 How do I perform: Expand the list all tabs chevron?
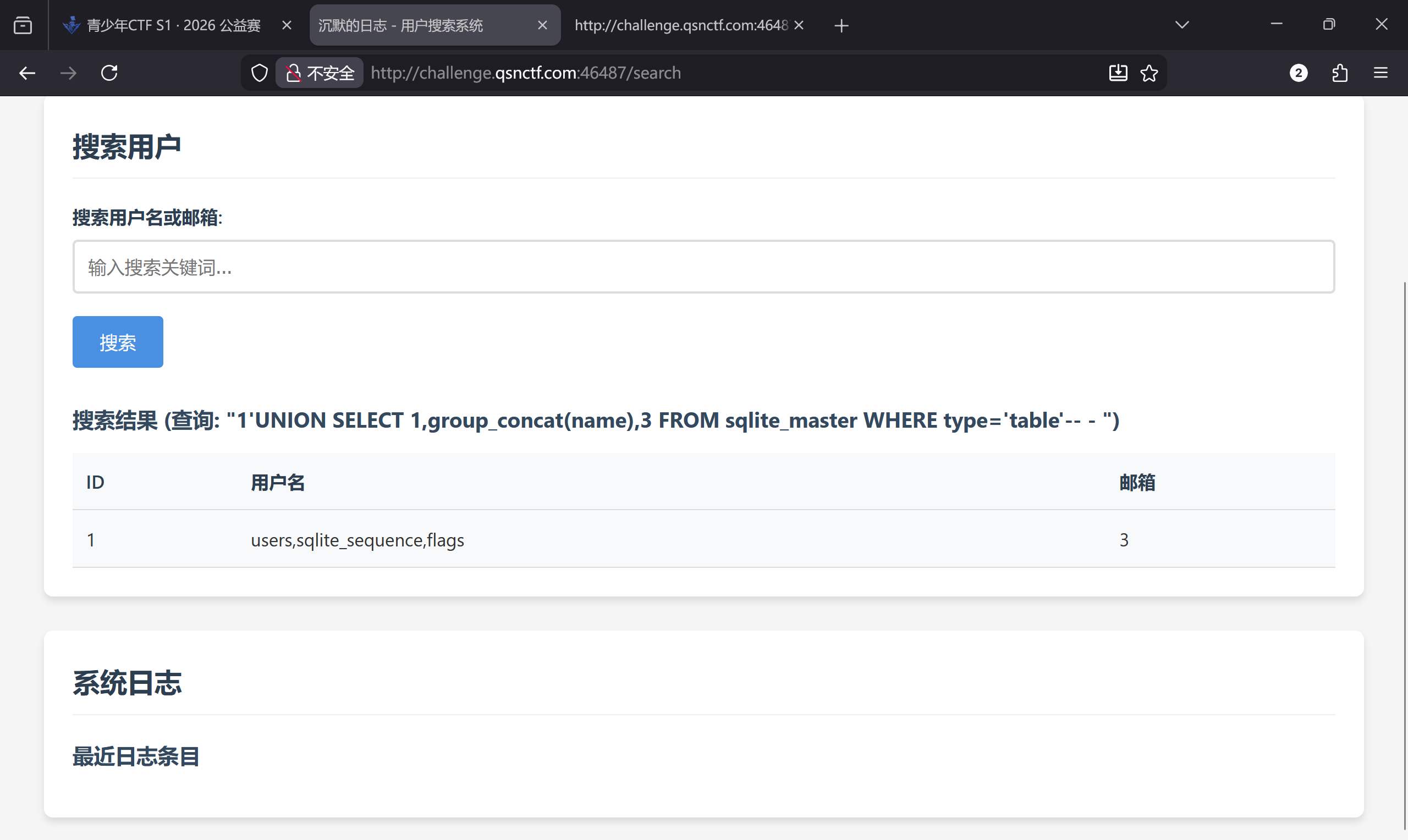(x=1181, y=25)
